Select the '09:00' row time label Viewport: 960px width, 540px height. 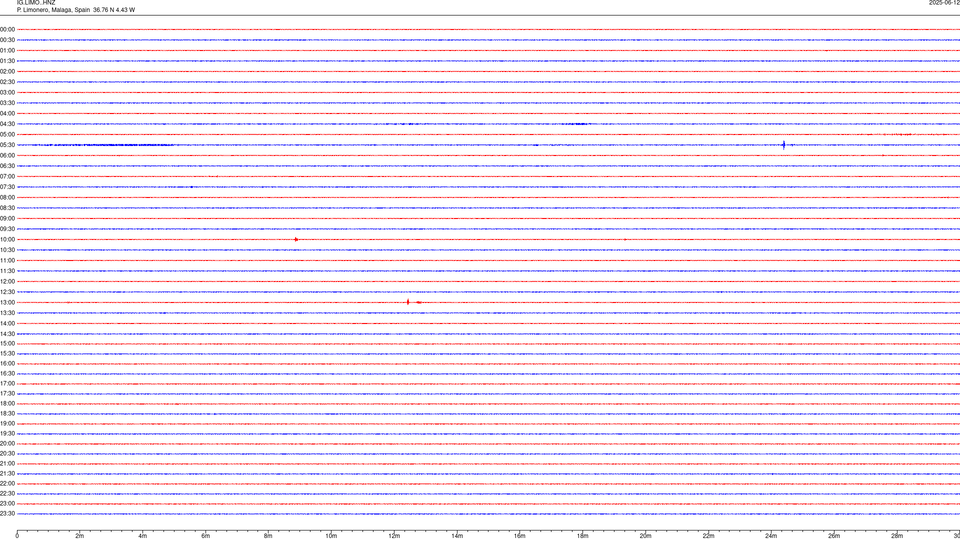point(7,219)
